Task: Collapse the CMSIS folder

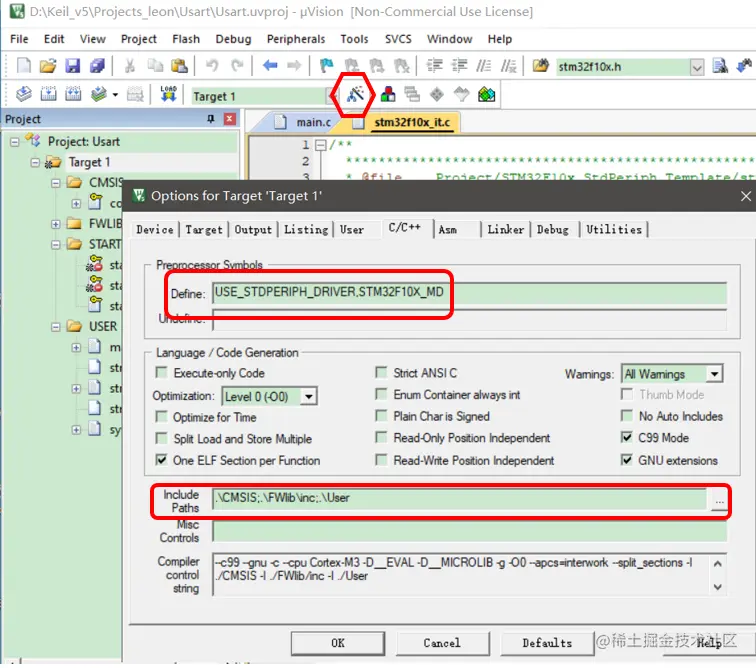Action: pos(56,183)
